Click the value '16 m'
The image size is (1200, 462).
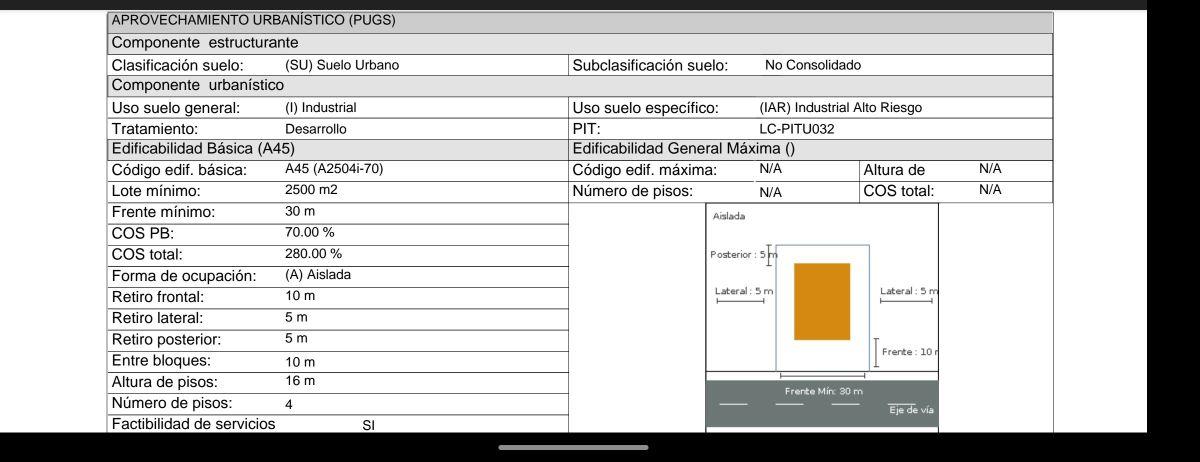[300, 381]
